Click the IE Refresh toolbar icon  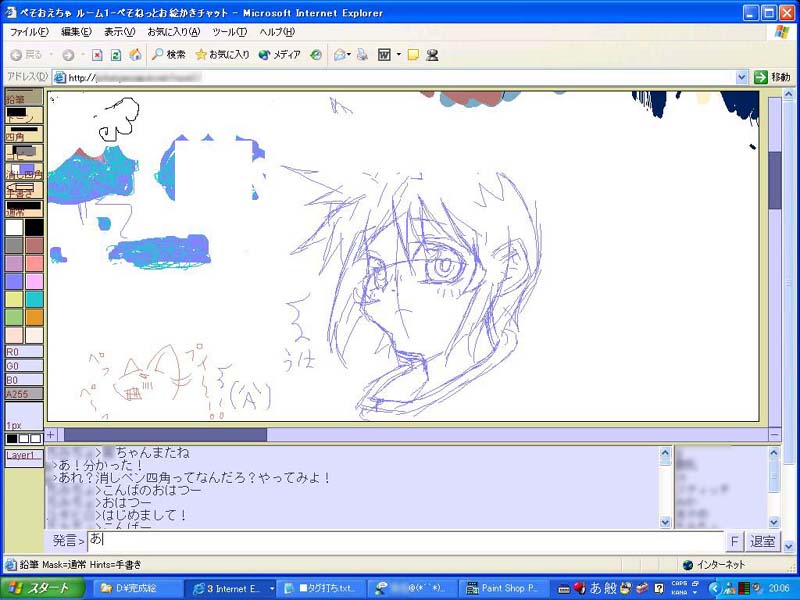pos(116,55)
